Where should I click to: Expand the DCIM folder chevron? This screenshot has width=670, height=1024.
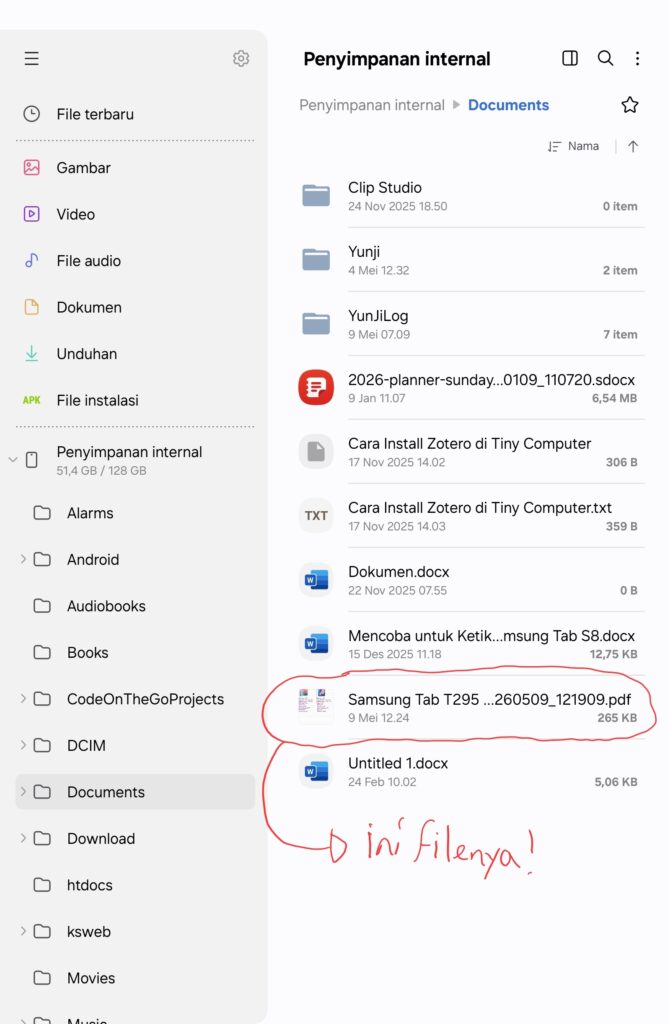pyautogui.click(x=23, y=745)
